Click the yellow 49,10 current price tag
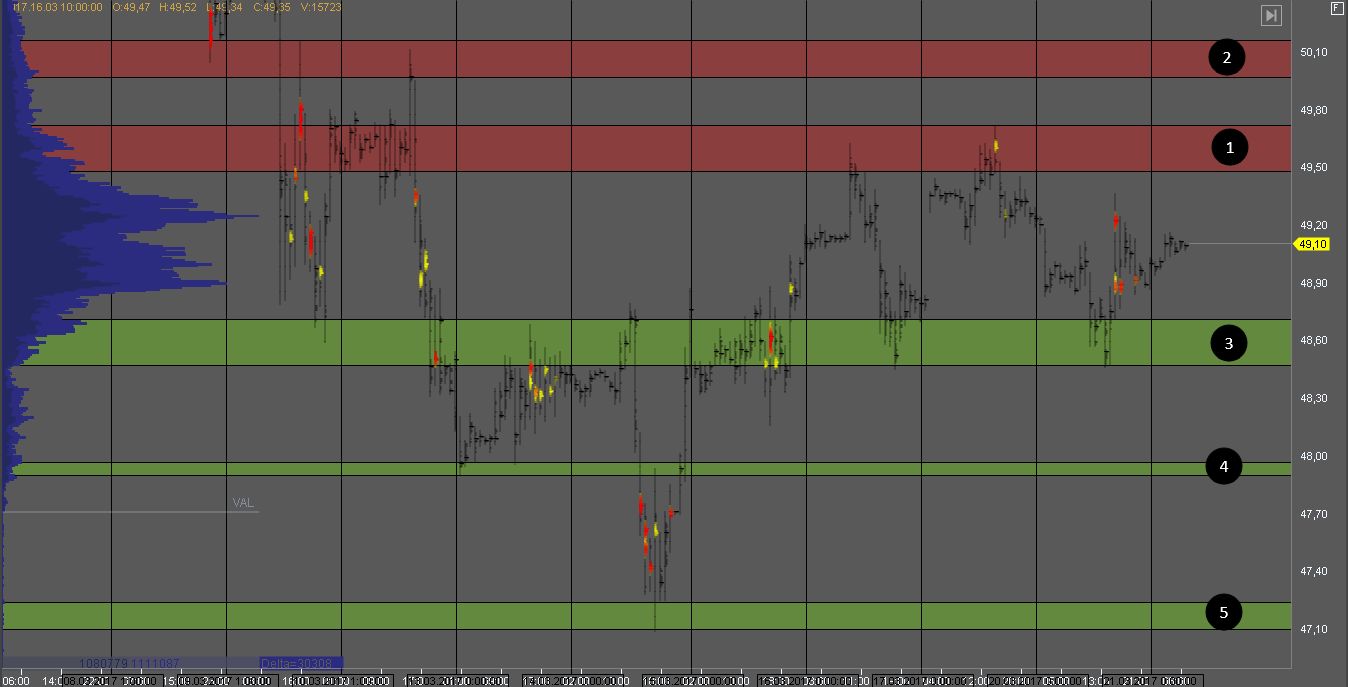This screenshot has height=687, width=1348. 1311,244
